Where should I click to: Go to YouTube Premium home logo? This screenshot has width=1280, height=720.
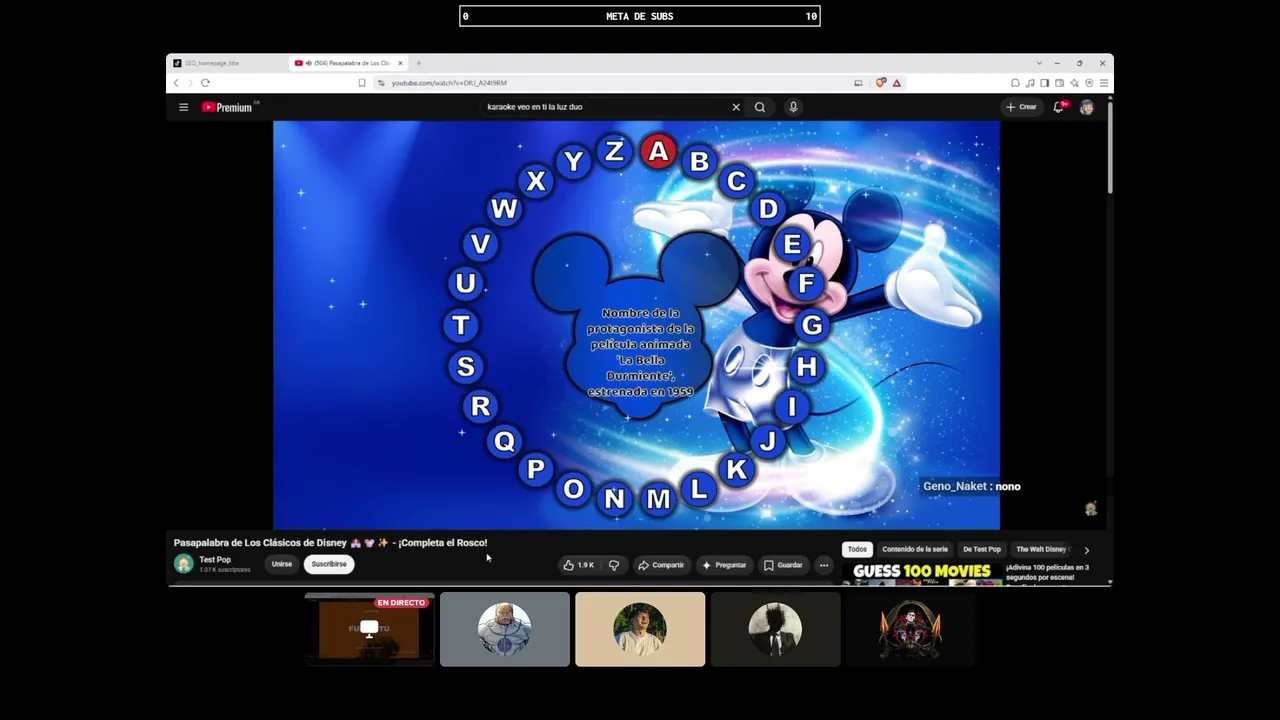point(227,107)
